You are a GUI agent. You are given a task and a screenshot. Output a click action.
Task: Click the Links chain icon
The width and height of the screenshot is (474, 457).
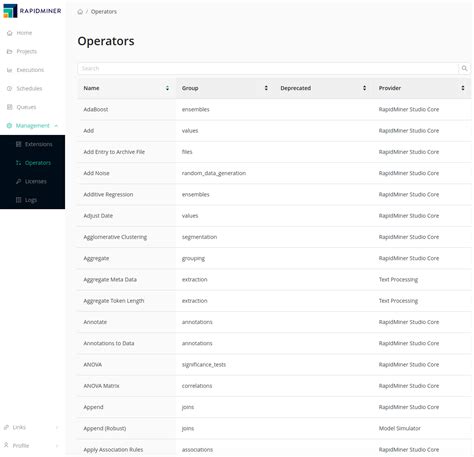(6, 427)
